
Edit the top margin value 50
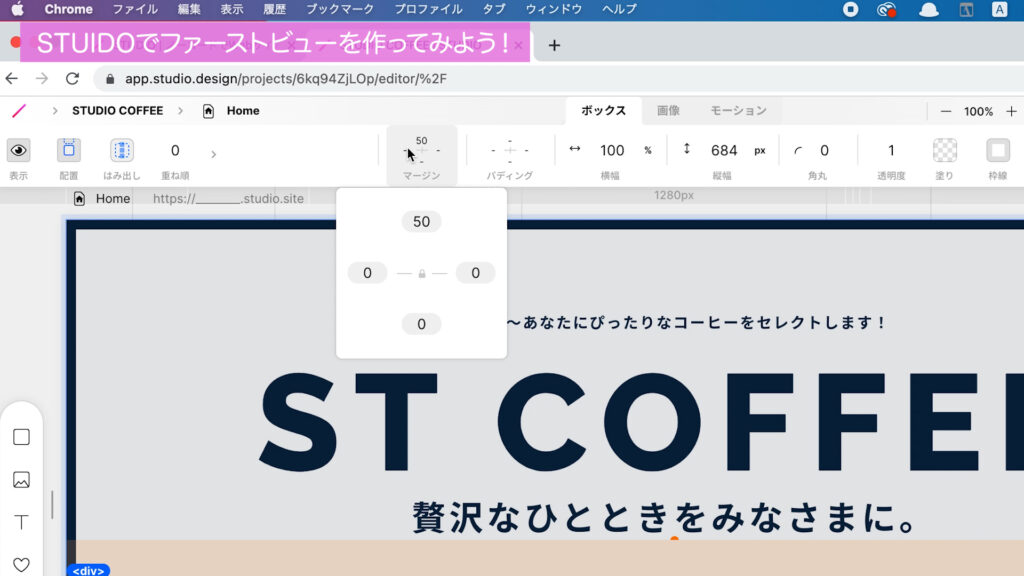[x=421, y=221]
